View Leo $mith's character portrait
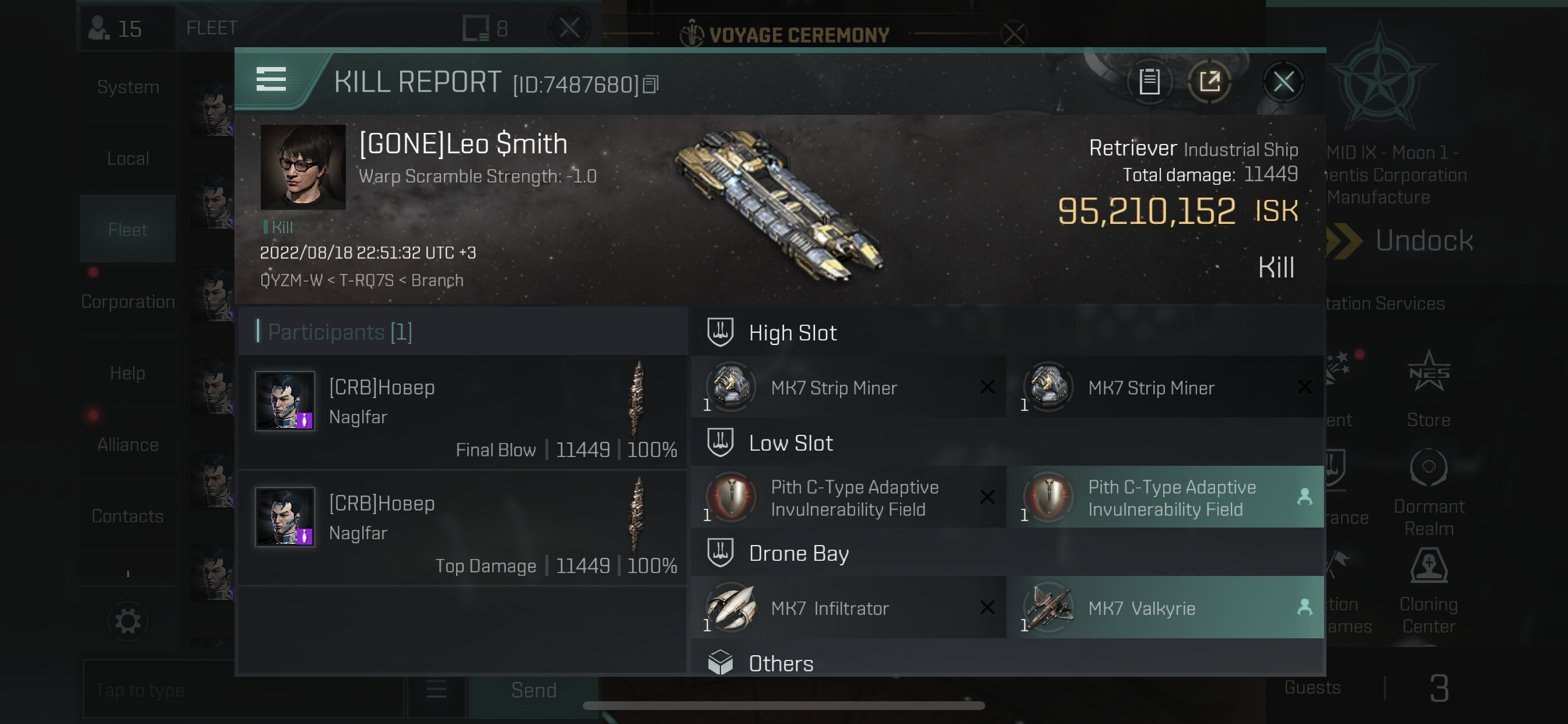 click(x=303, y=167)
